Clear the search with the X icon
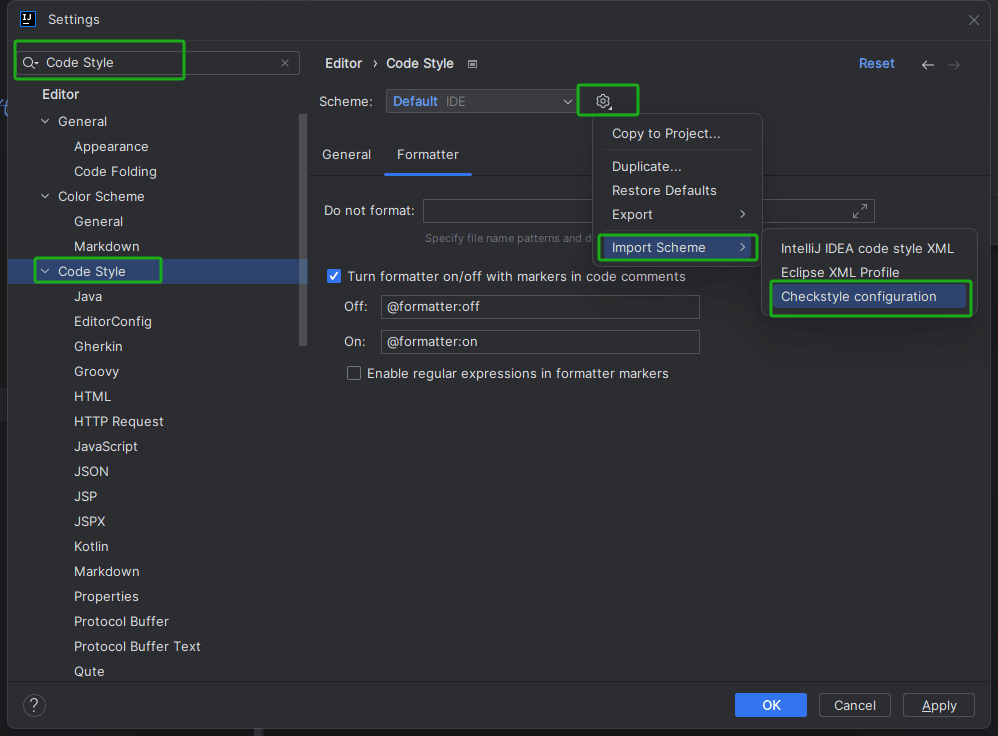This screenshot has height=736, width=998. tap(285, 62)
